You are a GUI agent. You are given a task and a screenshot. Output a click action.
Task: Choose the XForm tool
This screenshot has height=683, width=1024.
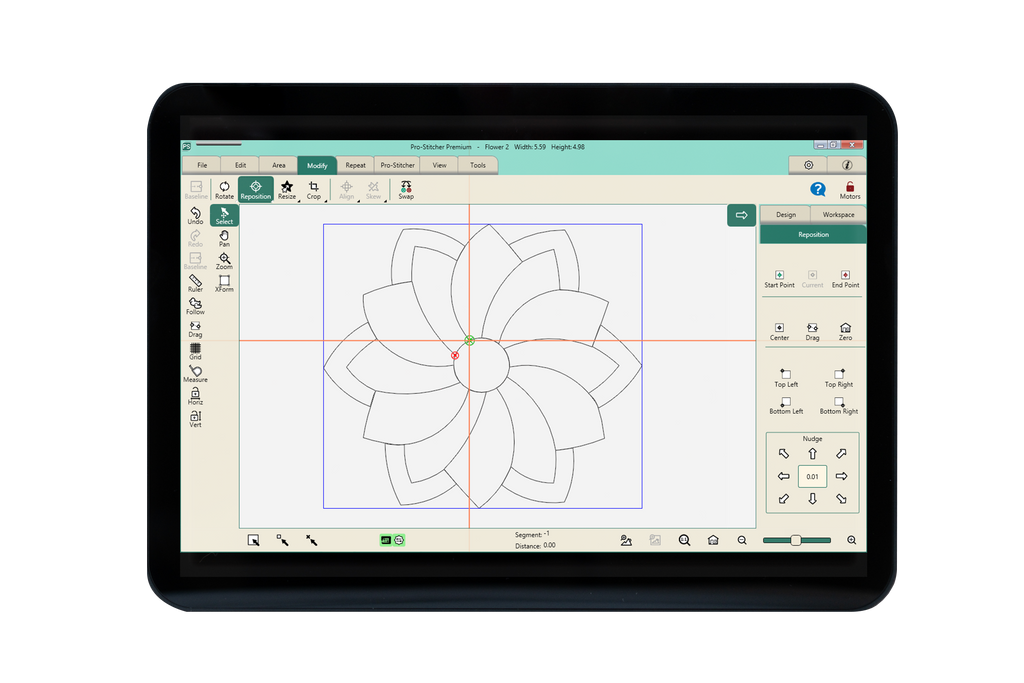coord(224,283)
